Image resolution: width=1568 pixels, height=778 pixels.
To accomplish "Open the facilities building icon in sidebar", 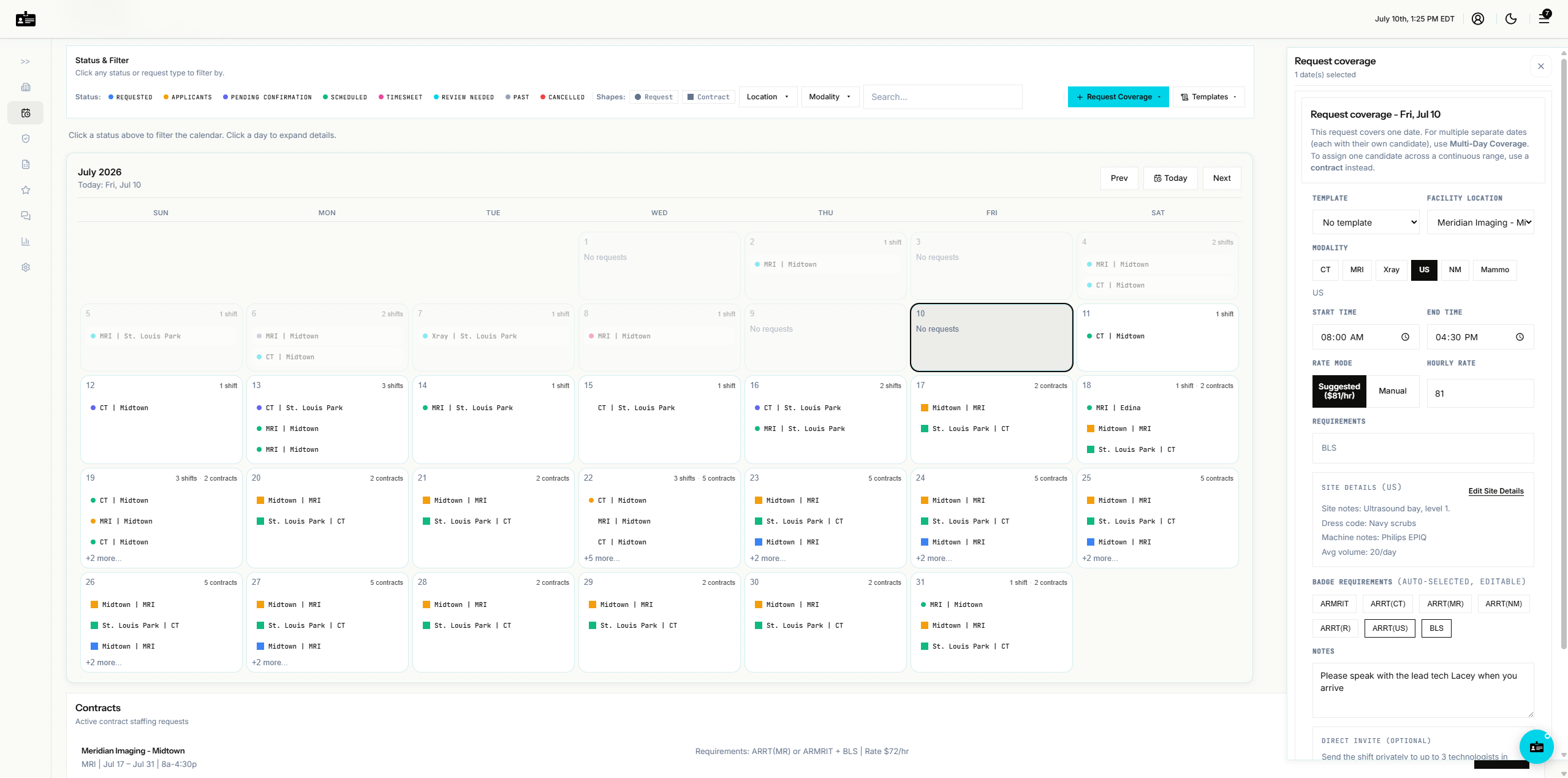I will 26,87.
